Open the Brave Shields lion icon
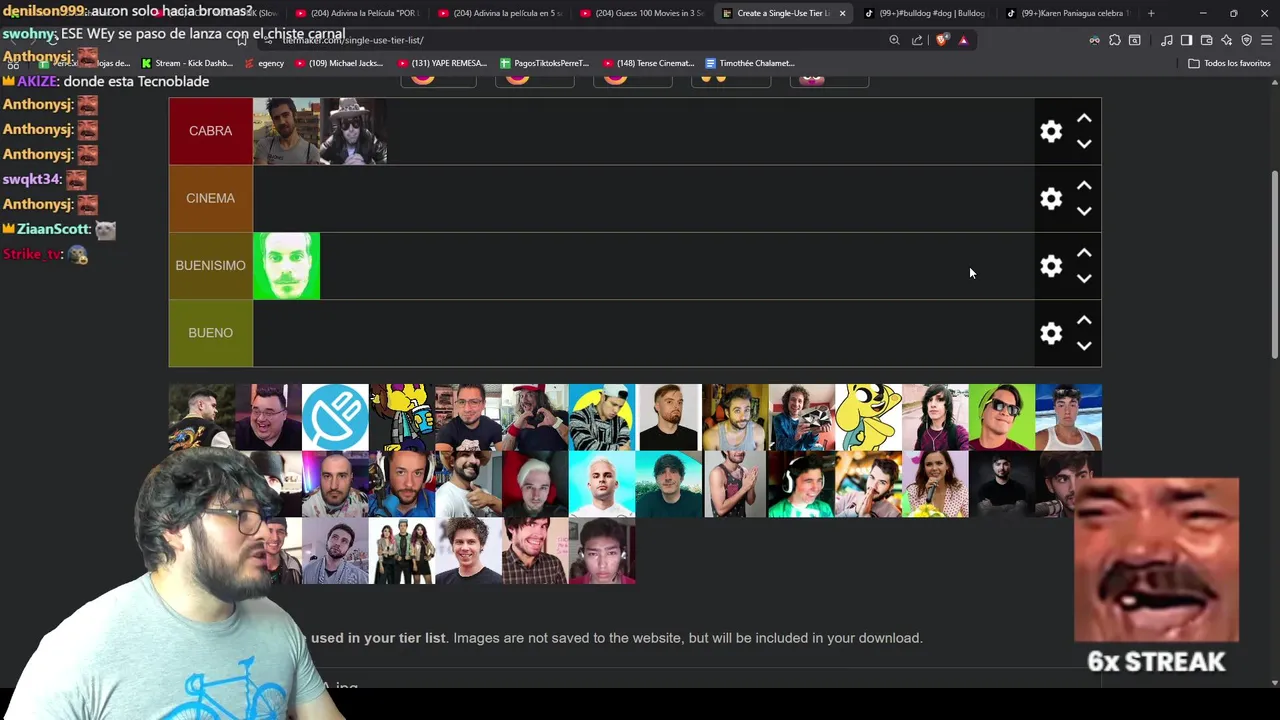1280x720 pixels. pos(941,40)
